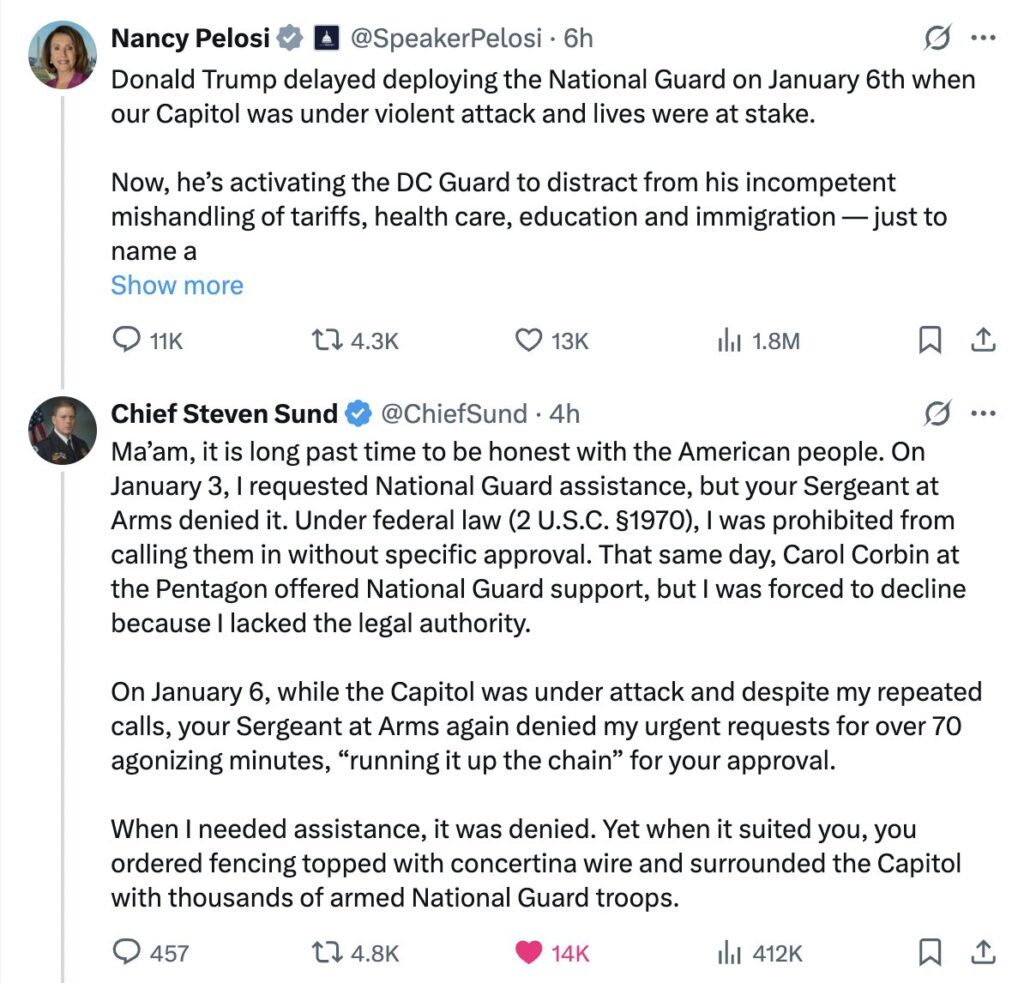Bookmark Chief Steven Sund's tweet
This screenshot has height=983, width=1024.
[930, 953]
